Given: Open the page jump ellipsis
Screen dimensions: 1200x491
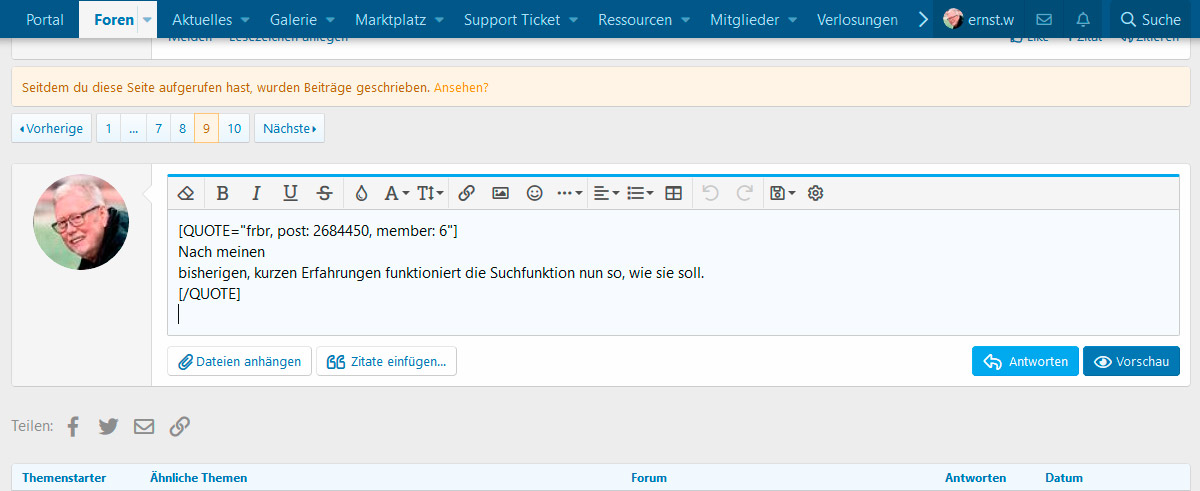Looking at the screenshot, I should click(x=134, y=129).
